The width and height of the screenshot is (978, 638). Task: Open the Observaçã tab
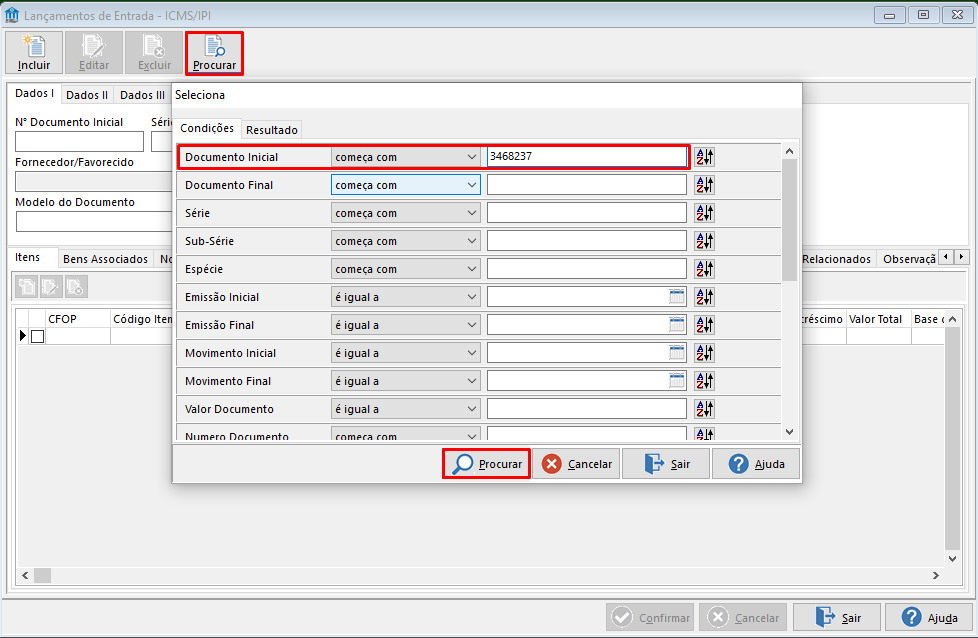pos(908,259)
